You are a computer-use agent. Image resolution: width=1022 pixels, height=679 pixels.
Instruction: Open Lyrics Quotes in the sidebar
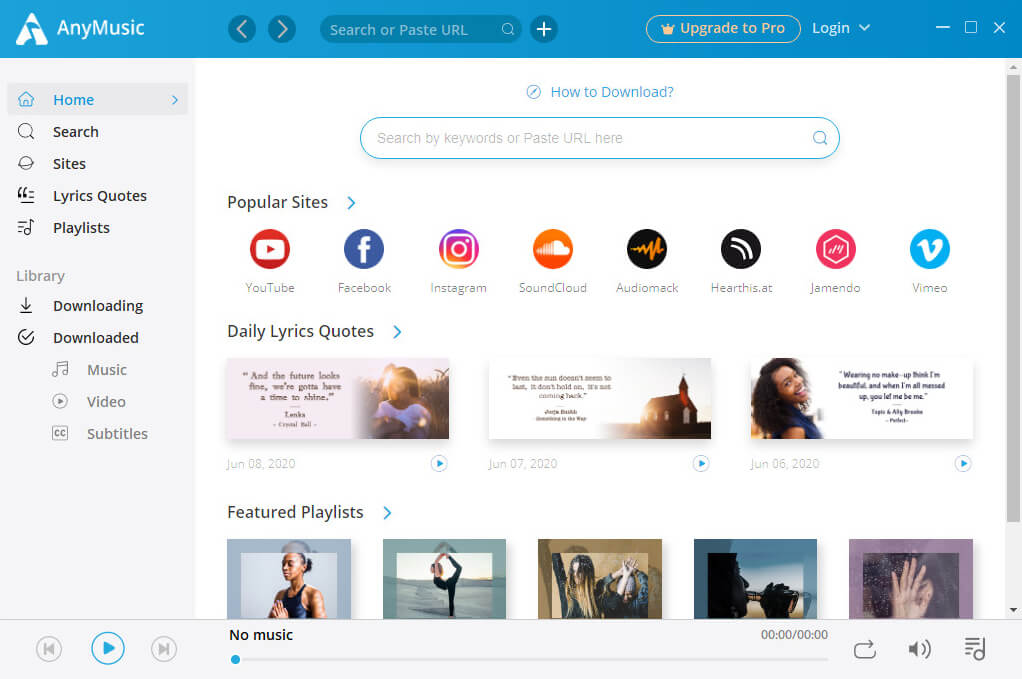coord(98,195)
